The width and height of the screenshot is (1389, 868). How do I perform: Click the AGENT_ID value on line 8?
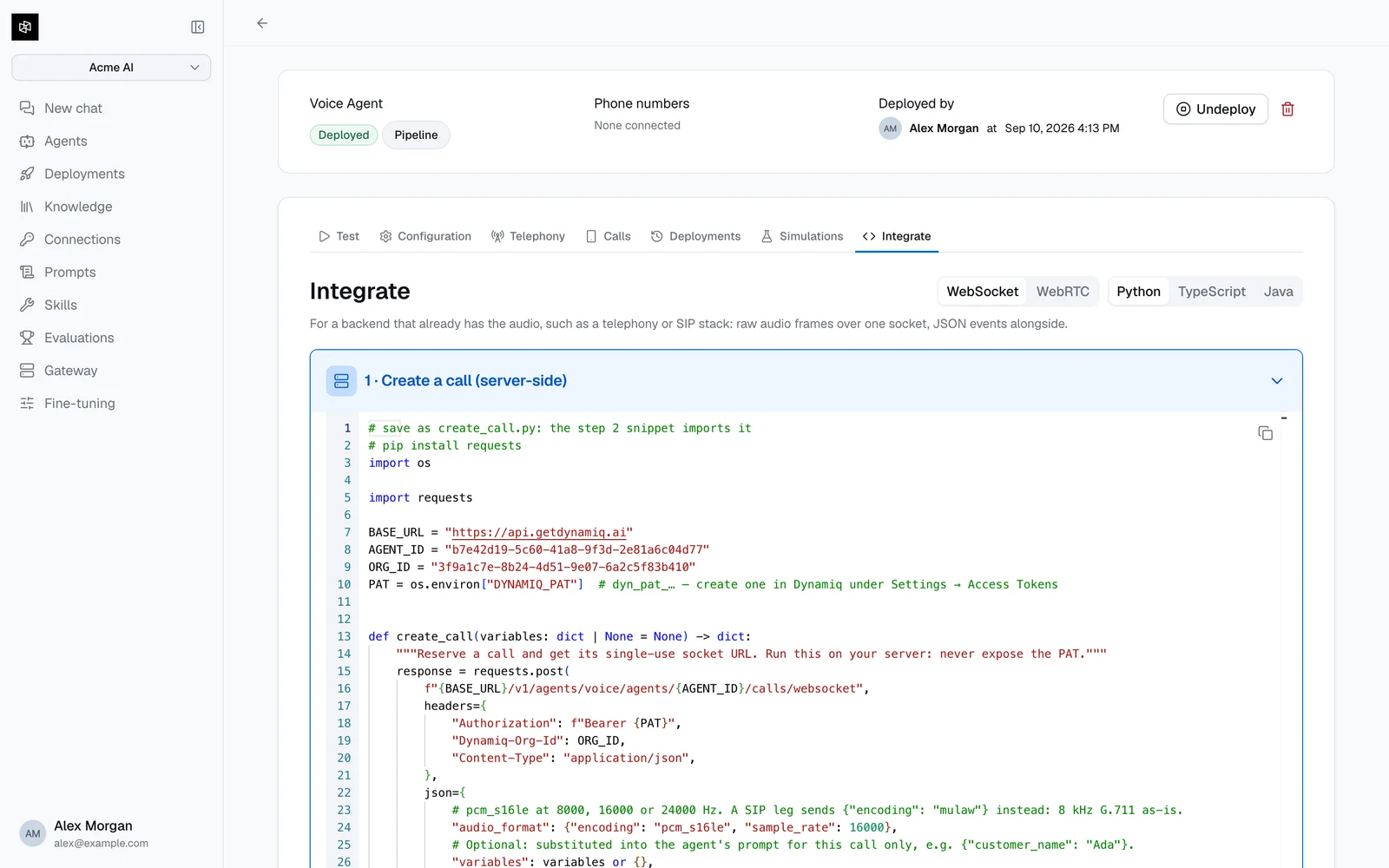click(x=576, y=550)
